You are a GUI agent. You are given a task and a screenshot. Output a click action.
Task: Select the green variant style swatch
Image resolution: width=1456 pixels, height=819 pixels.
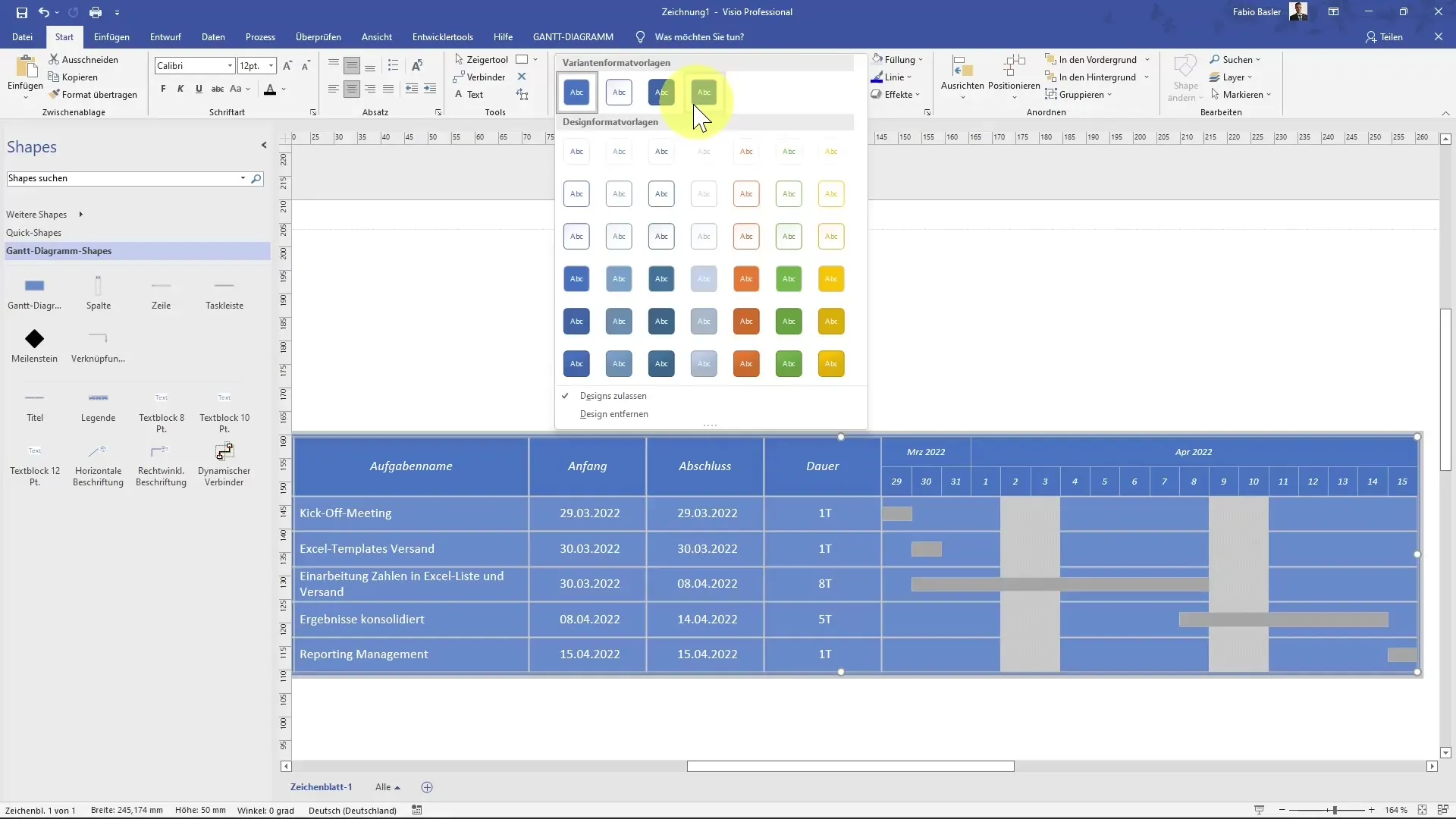coord(704,93)
